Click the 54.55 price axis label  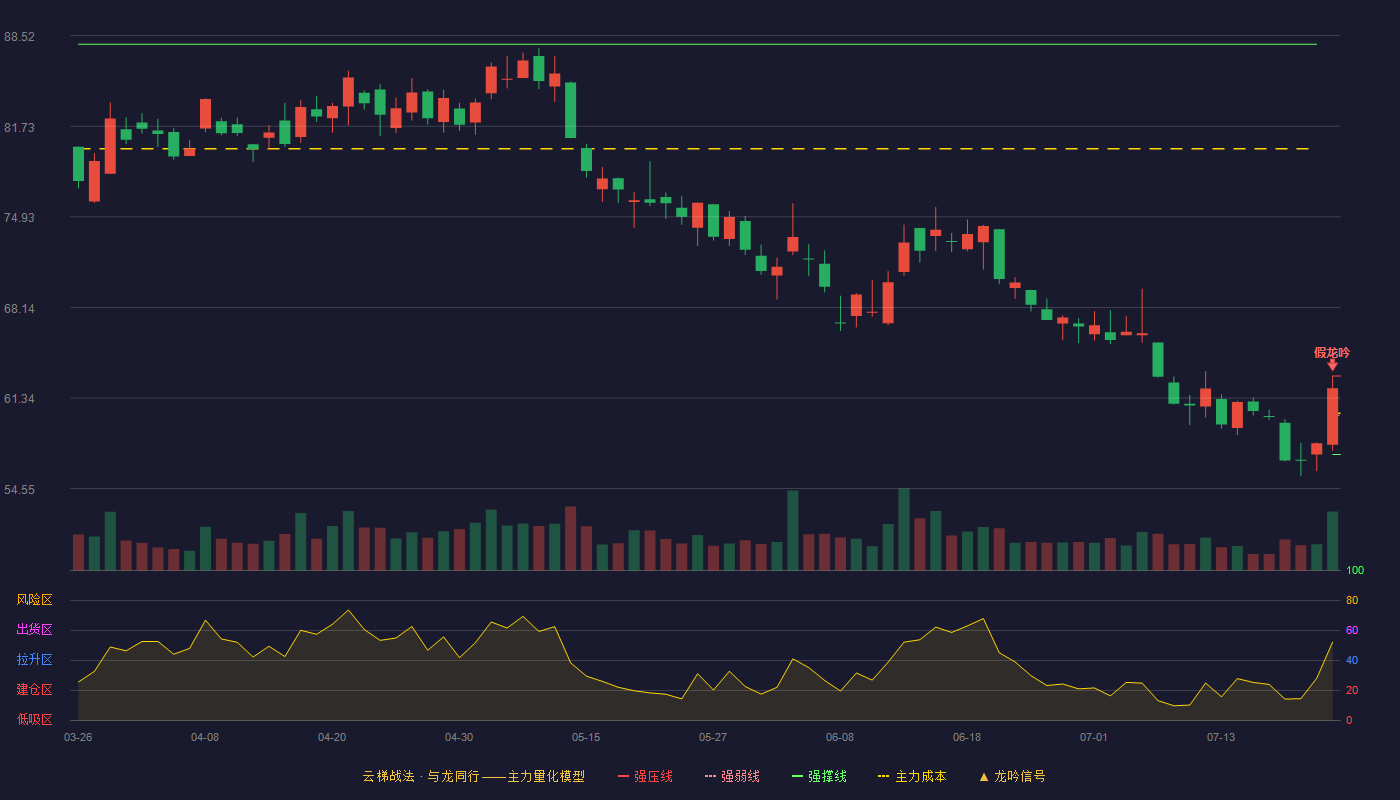pyautogui.click(x=19, y=489)
